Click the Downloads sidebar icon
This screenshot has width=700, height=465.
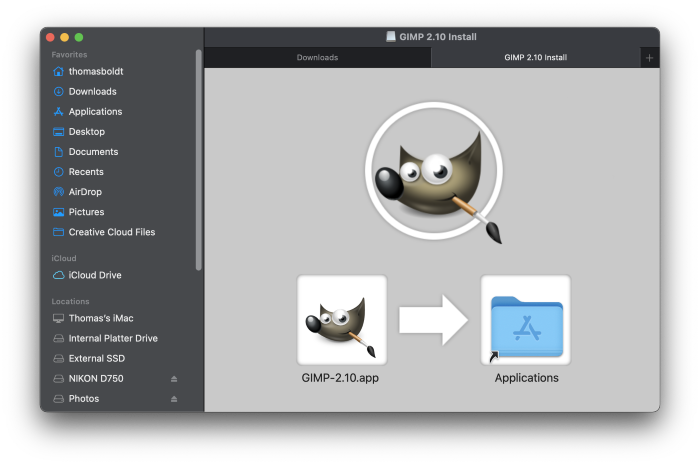tap(58, 91)
